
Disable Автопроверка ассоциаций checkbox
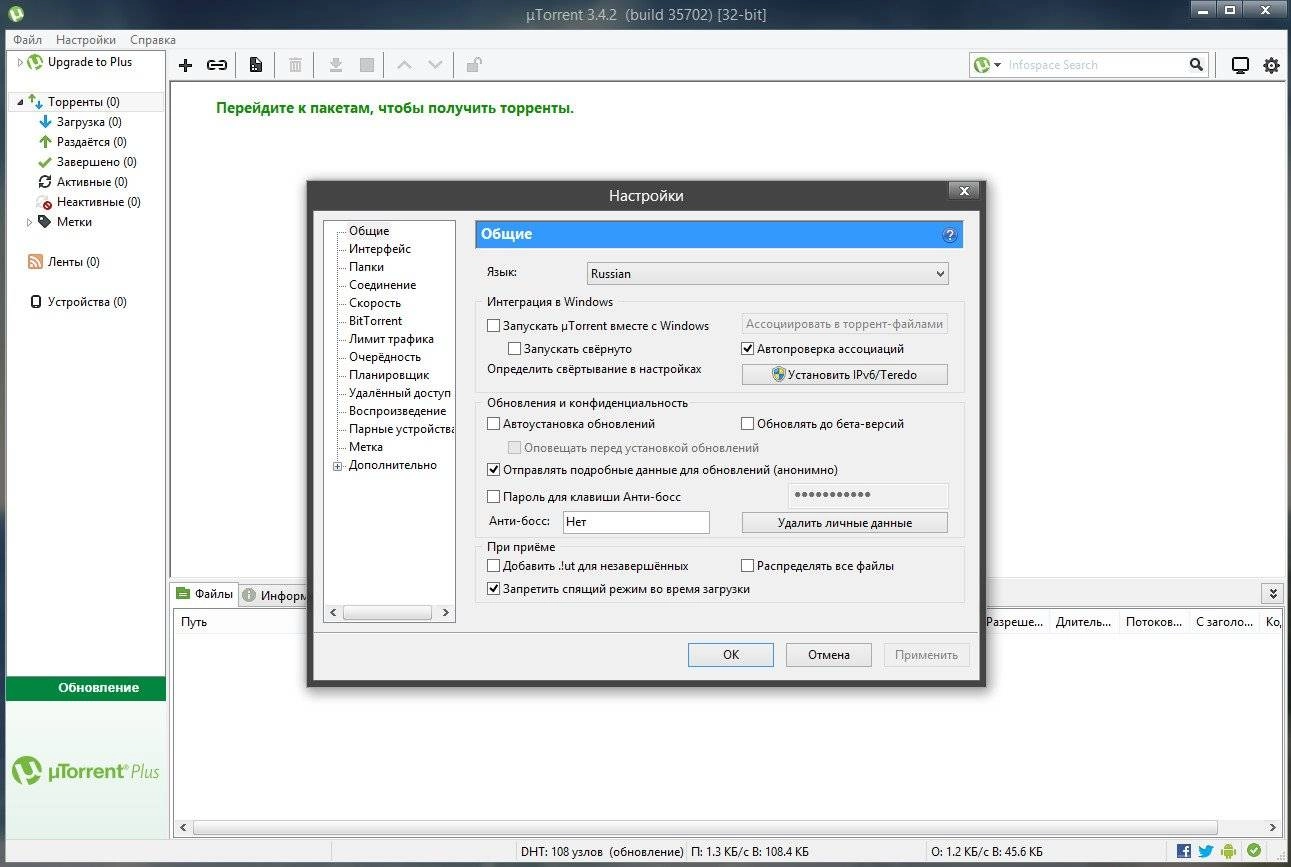click(x=747, y=349)
